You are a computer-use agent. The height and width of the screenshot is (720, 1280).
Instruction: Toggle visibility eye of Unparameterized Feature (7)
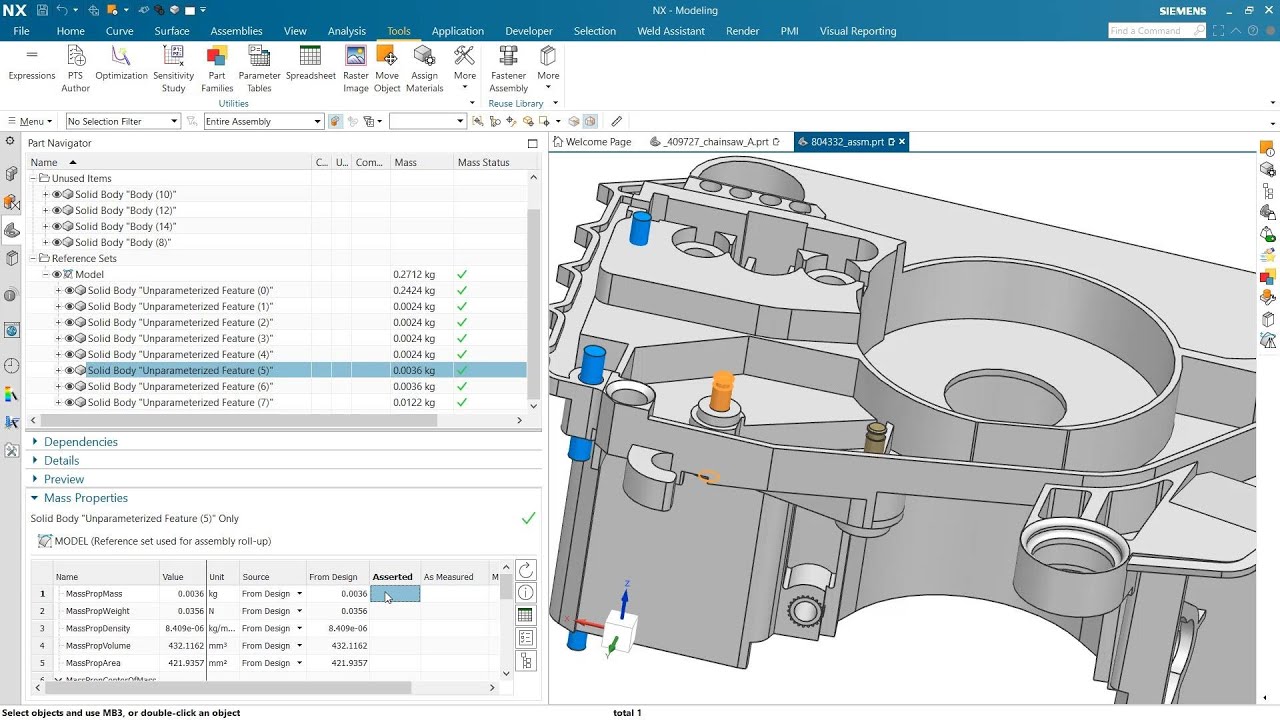tap(69, 403)
